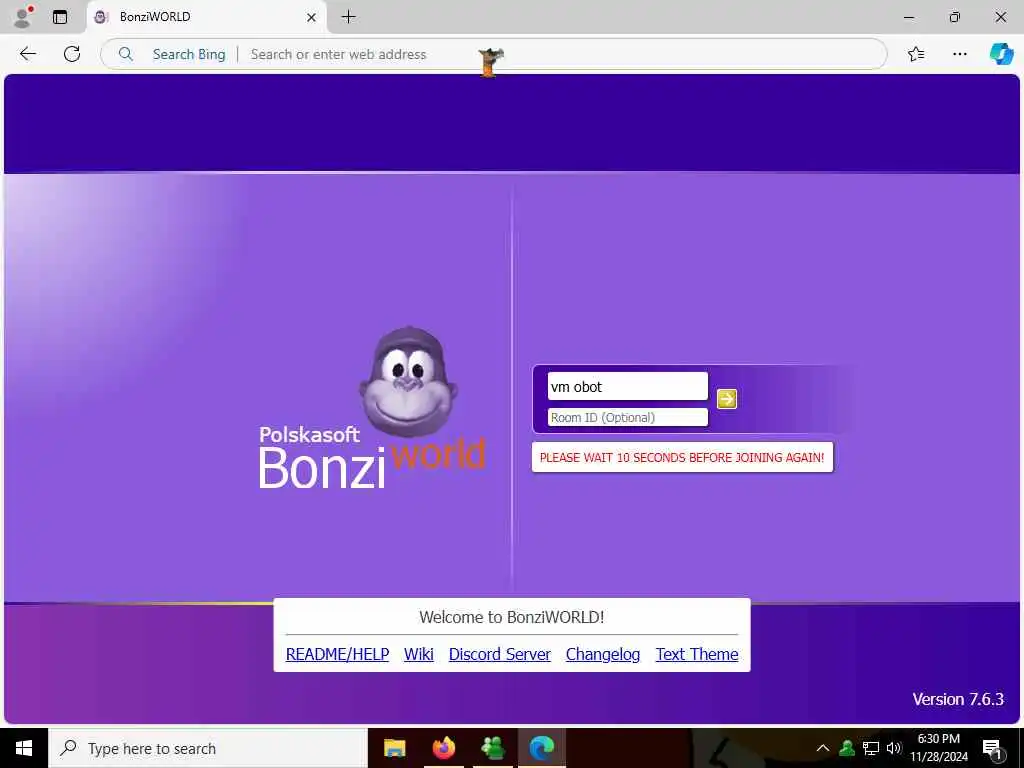Click the 'Version 7.6.3' text
This screenshot has width=1024, height=768.
coord(957,699)
